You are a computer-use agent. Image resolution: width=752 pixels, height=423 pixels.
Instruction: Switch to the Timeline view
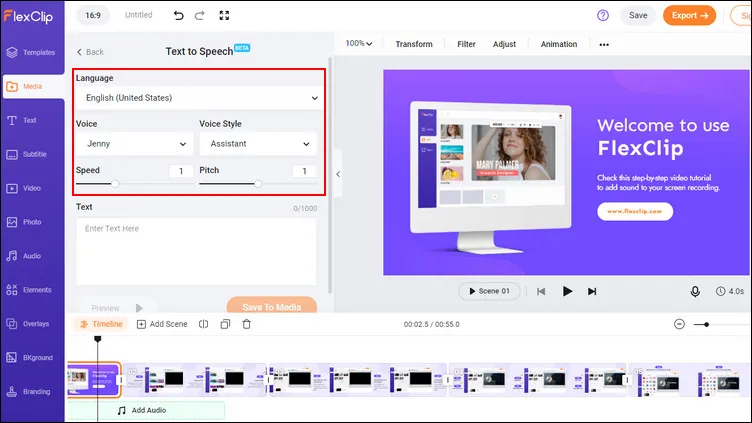101,324
